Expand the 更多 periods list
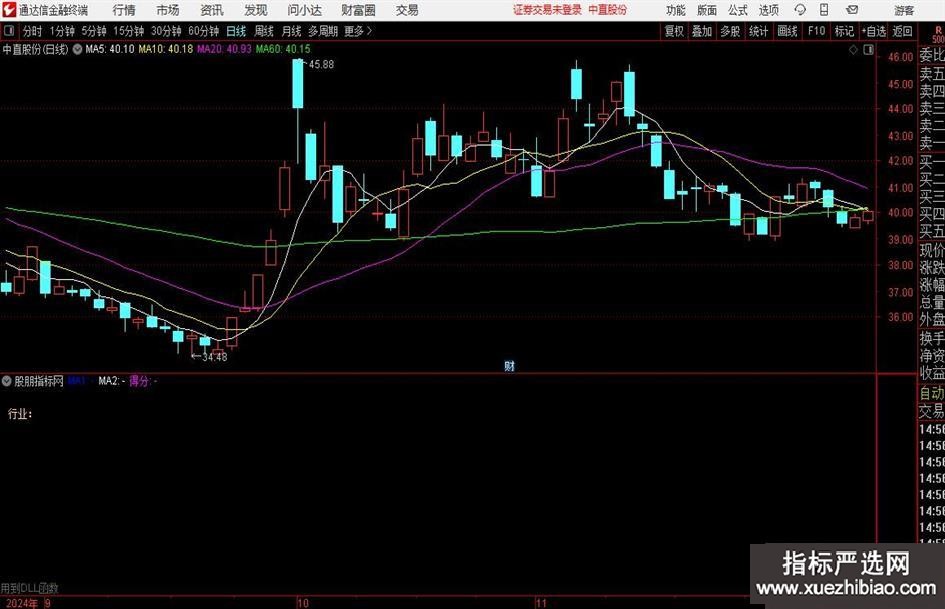This screenshot has height=609, width=945. [358, 31]
